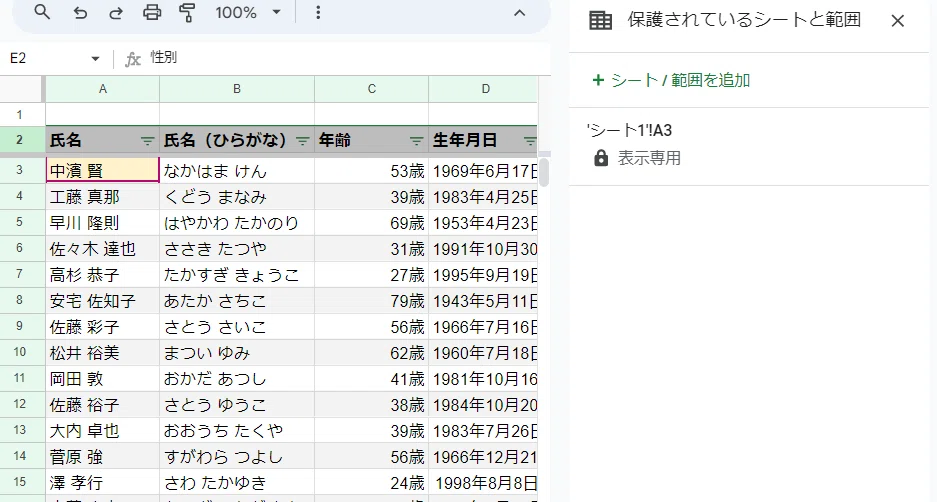
Task: Select cell containing 松井 裕美
Action: (x=103, y=353)
